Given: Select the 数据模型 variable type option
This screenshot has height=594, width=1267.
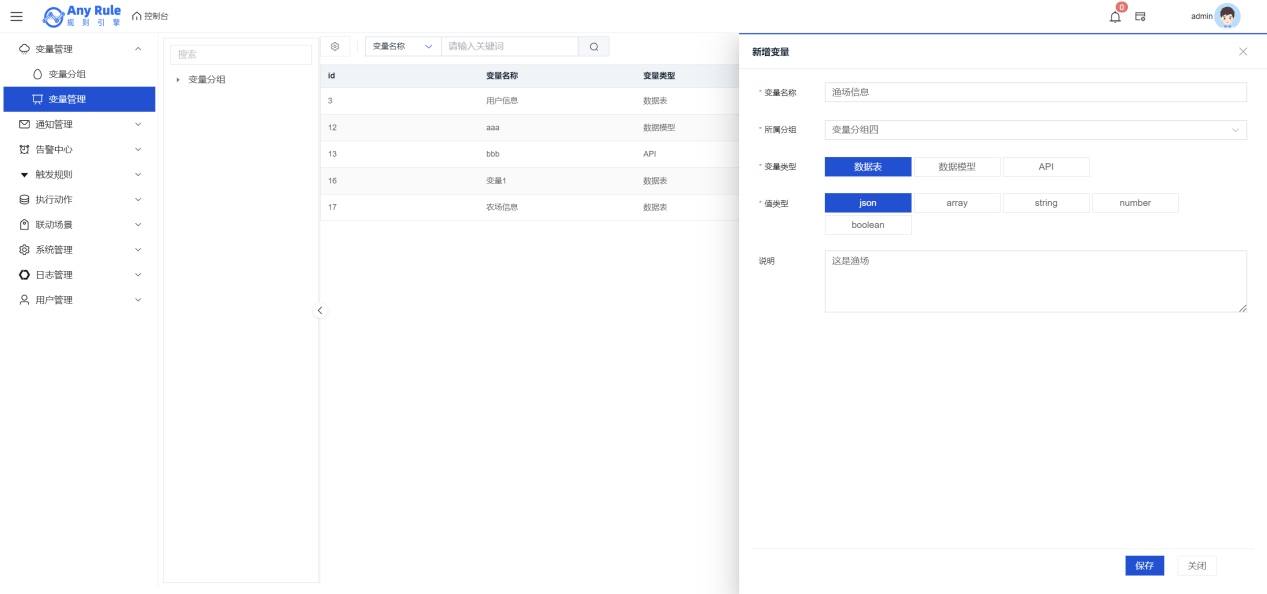Looking at the screenshot, I should (x=957, y=167).
